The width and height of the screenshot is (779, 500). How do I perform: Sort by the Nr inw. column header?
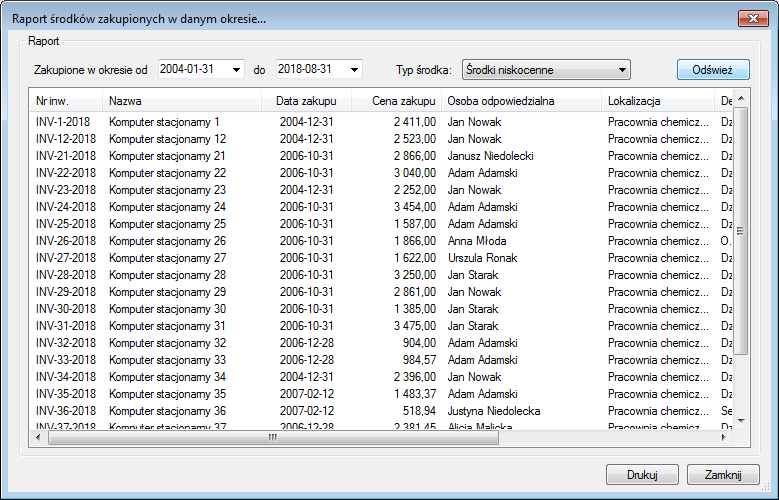pyautogui.click(x=66, y=101)
